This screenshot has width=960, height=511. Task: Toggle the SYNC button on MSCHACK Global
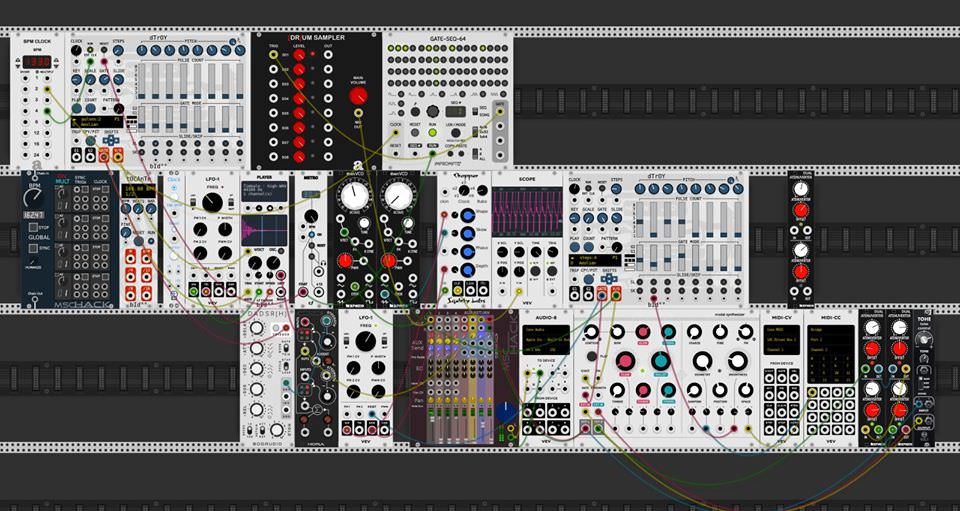pos(33,248)
